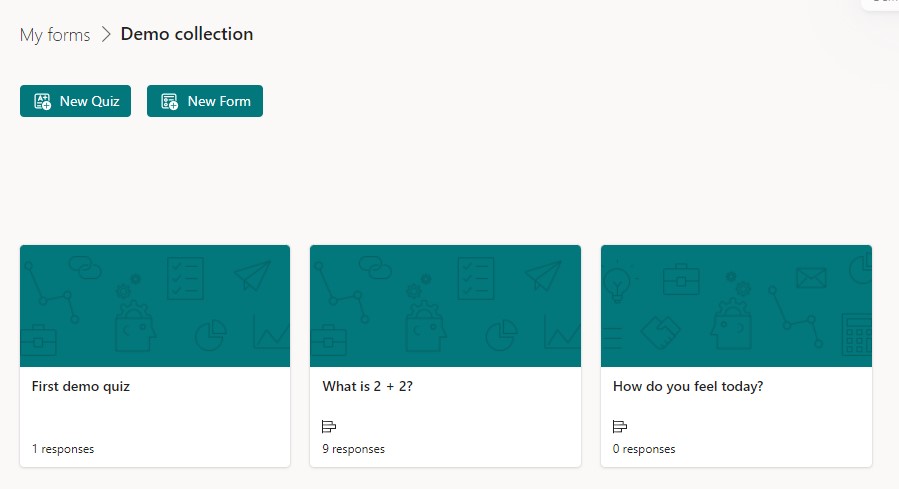899x489 pixels.
Task: Click the 'How do you feel today?' banner thumbnail
Action: click(x=736, y=306)
